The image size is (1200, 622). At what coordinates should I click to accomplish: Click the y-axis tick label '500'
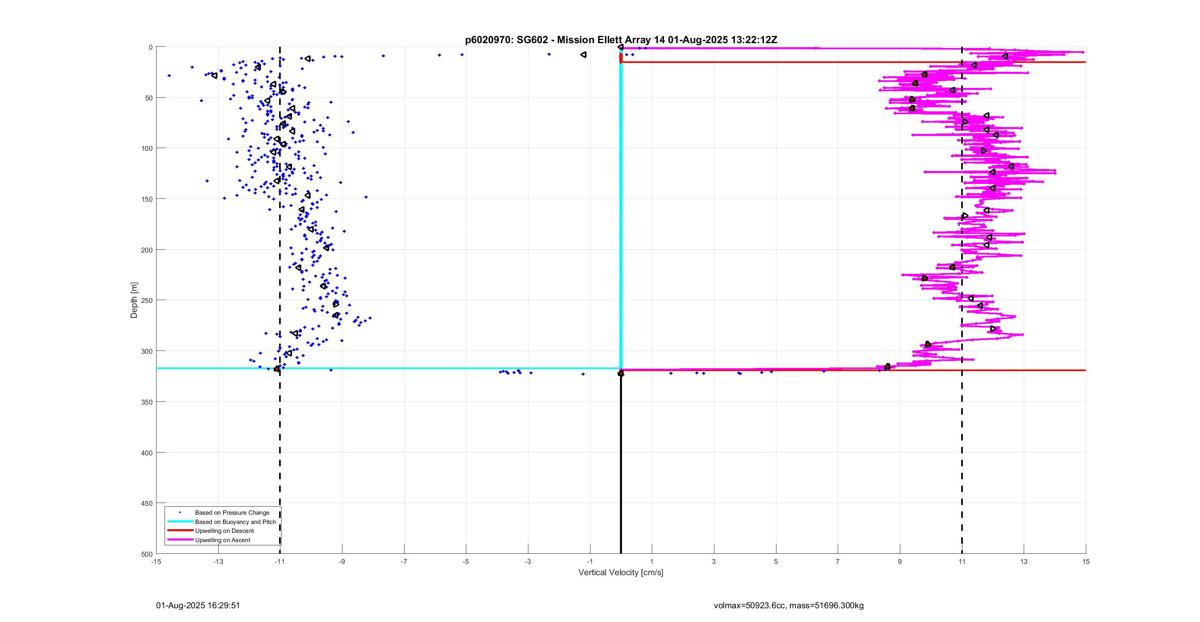(x=146, y=554)
